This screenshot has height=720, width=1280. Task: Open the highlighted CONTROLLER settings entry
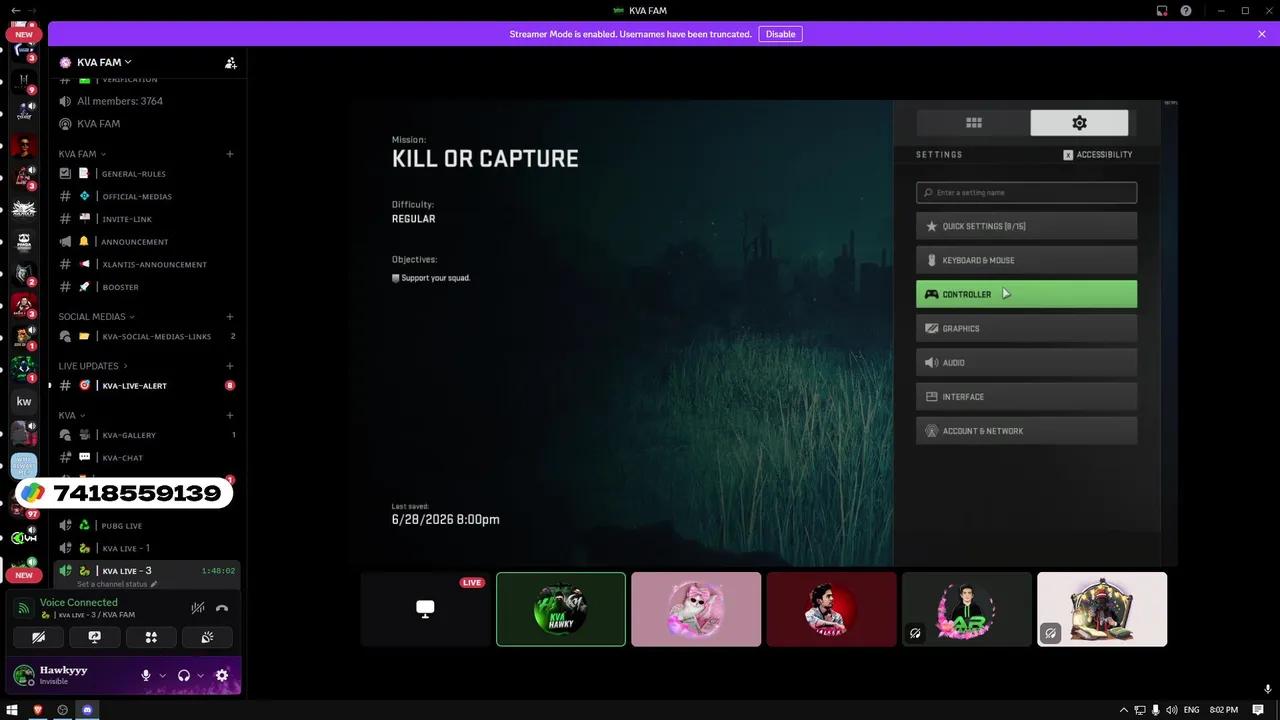click(x=1026, y=294)
